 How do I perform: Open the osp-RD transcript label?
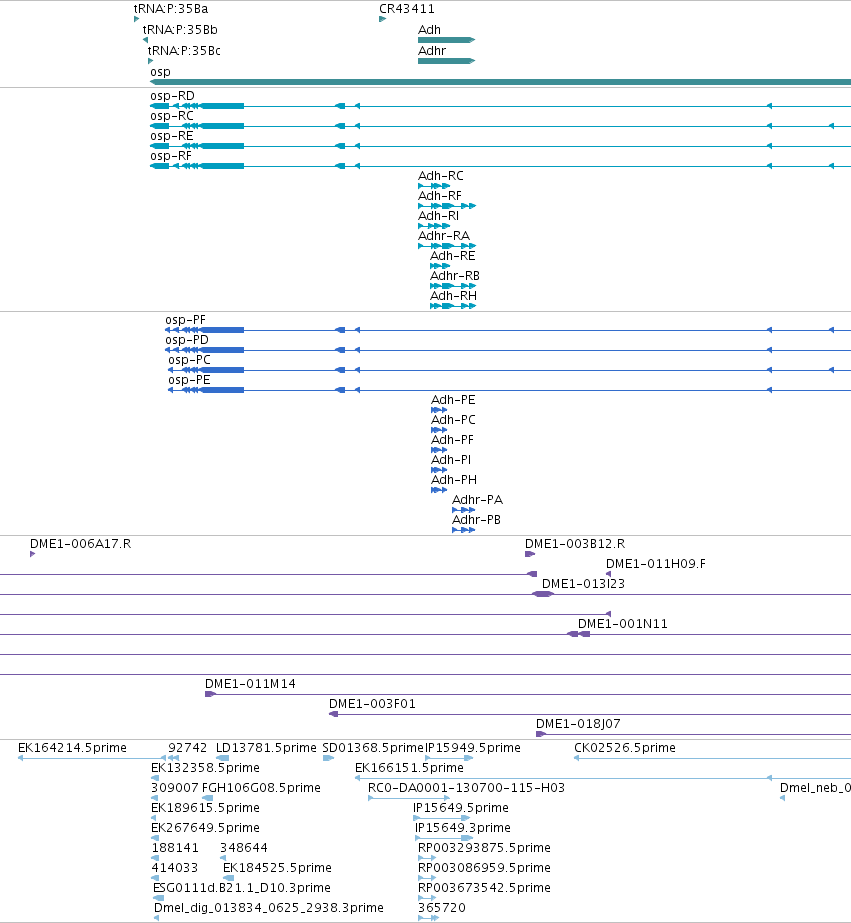point(172,95)
